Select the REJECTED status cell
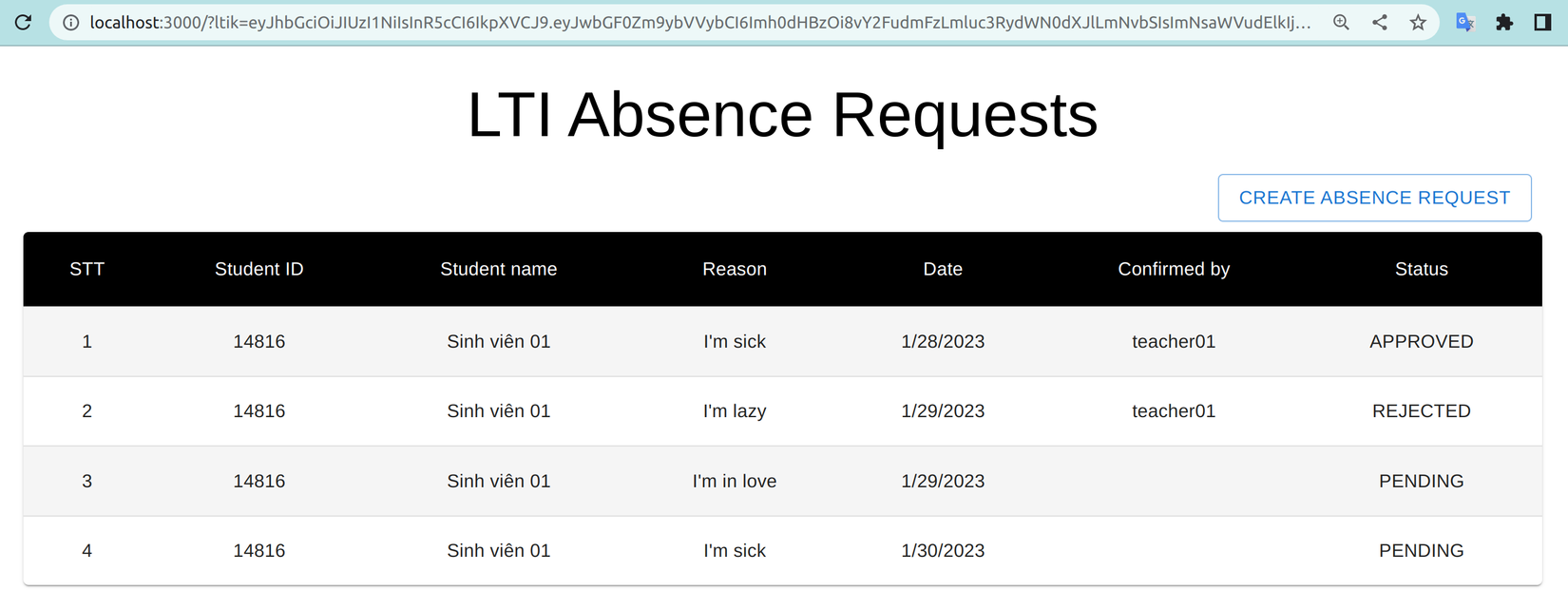The width and height of the screenshot is (1568, 609). coord(1421,410)
